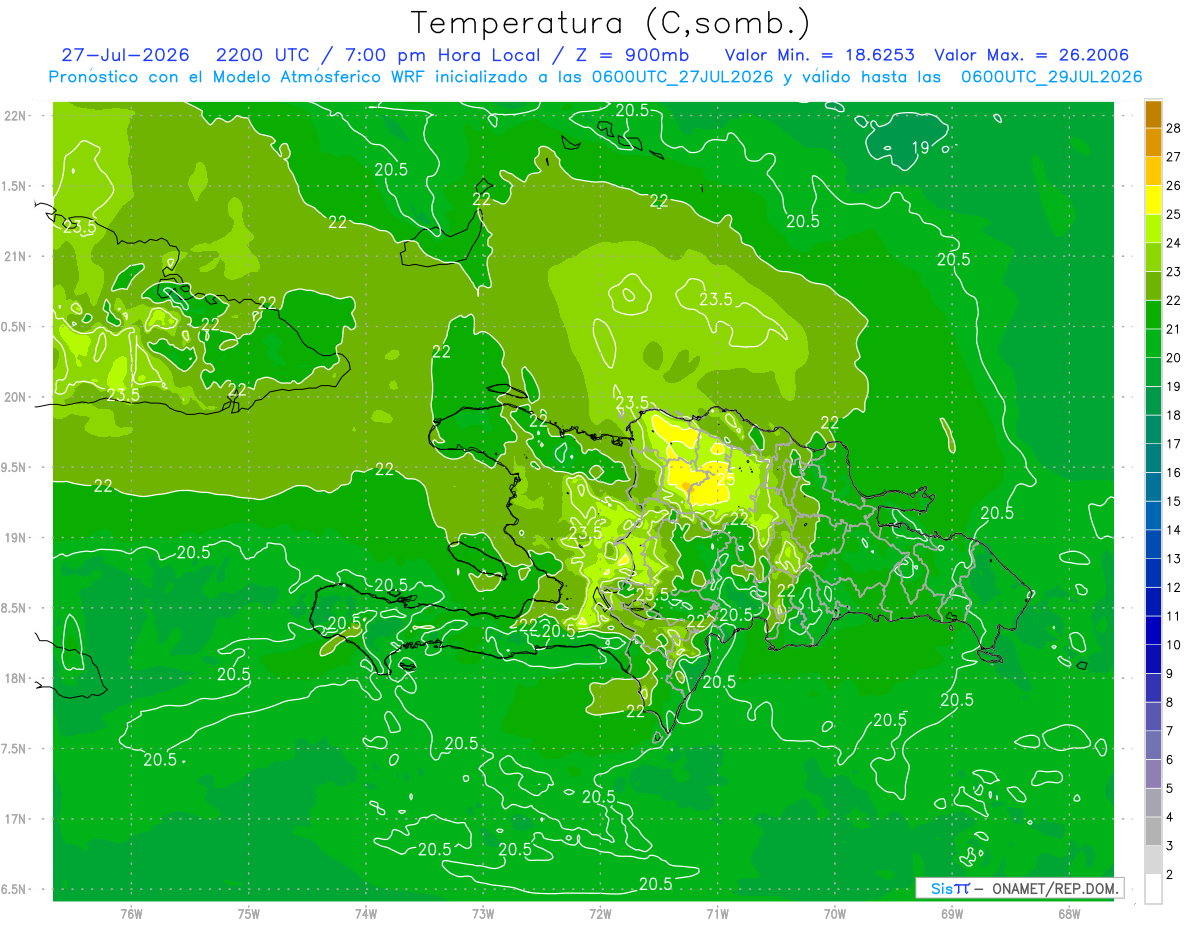The width and height of the screenshot is (1200, 927).
Task: Click the legend value "4"
Action: (1172, 818)
